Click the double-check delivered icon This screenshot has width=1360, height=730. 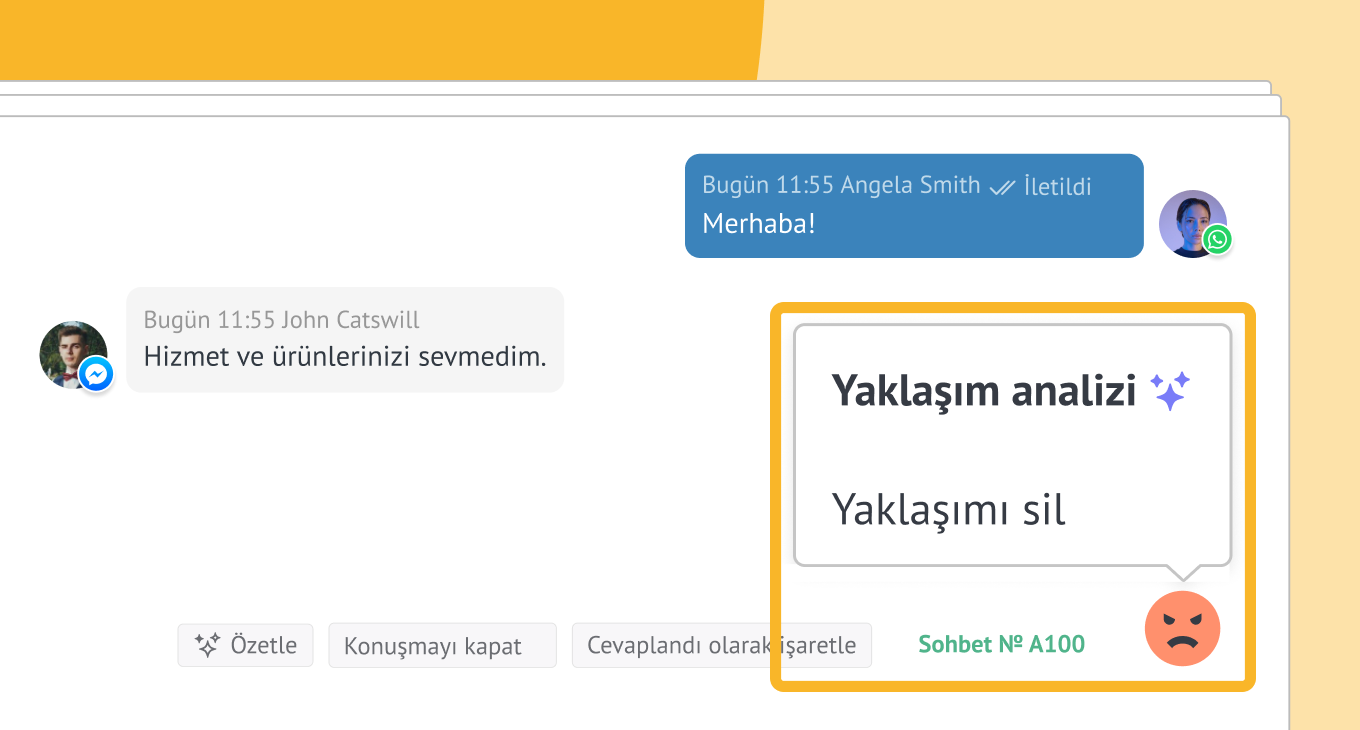[x=1002, y=186]
